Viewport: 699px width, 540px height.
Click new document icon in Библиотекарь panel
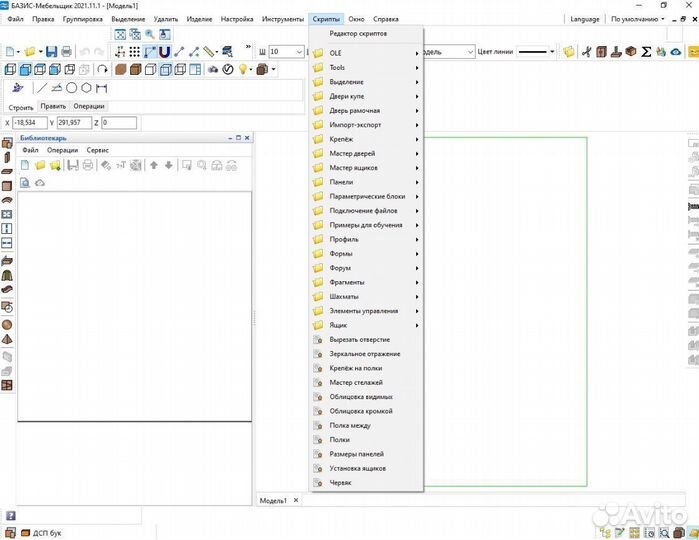pos(24,165)
